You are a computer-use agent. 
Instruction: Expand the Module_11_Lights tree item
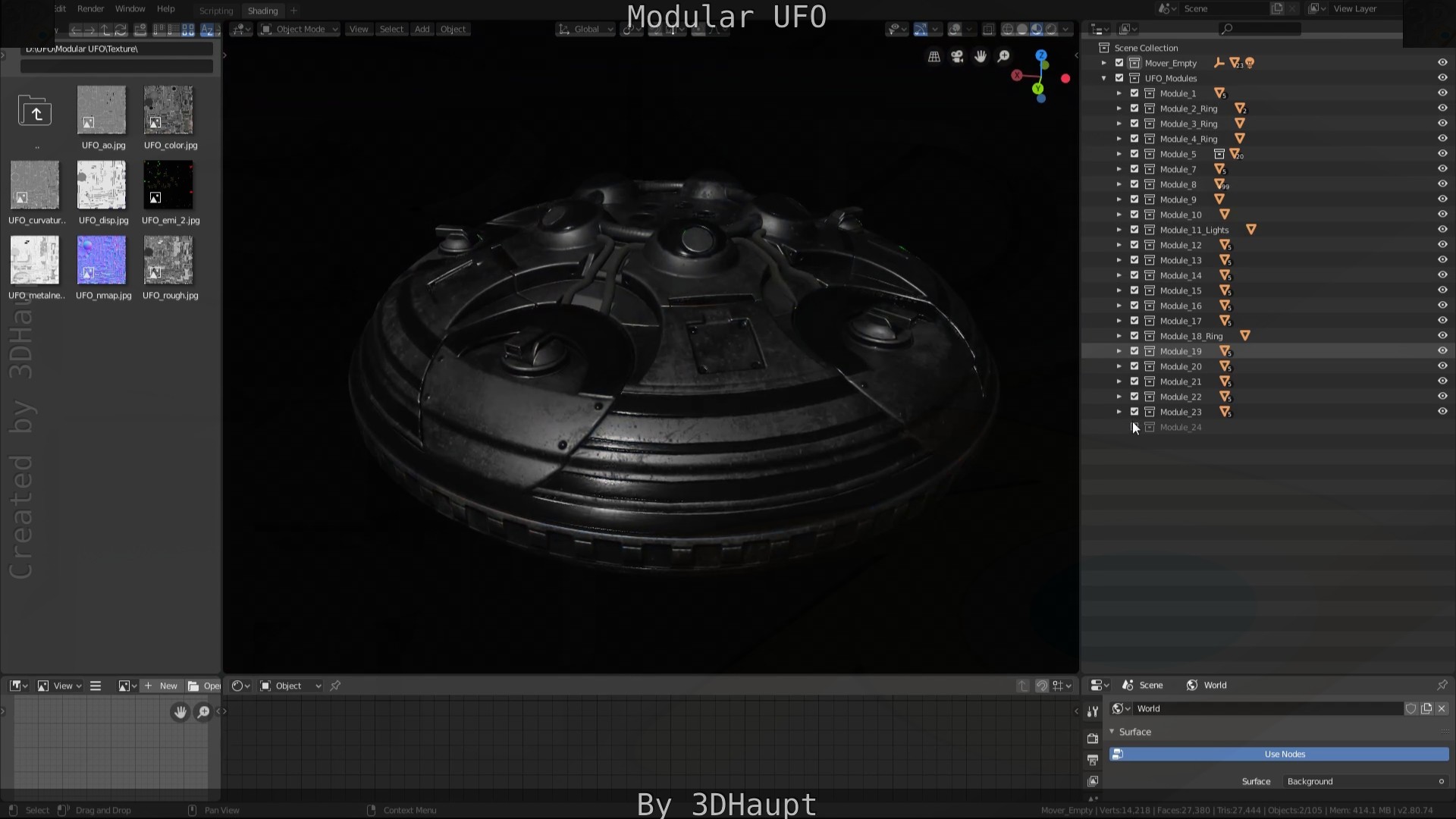point(1121,230)
